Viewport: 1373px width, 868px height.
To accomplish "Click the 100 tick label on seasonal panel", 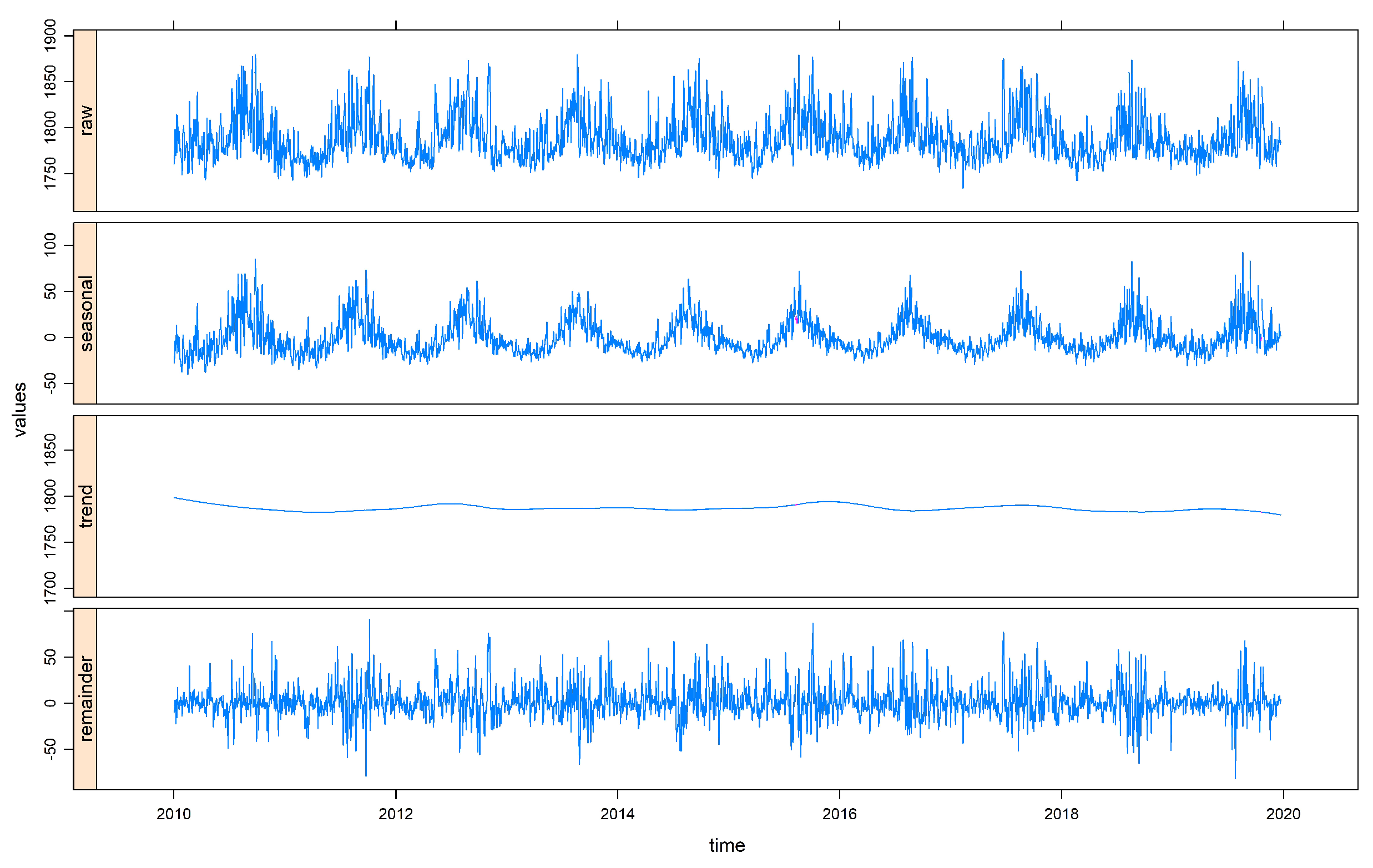I will [50, 245].
